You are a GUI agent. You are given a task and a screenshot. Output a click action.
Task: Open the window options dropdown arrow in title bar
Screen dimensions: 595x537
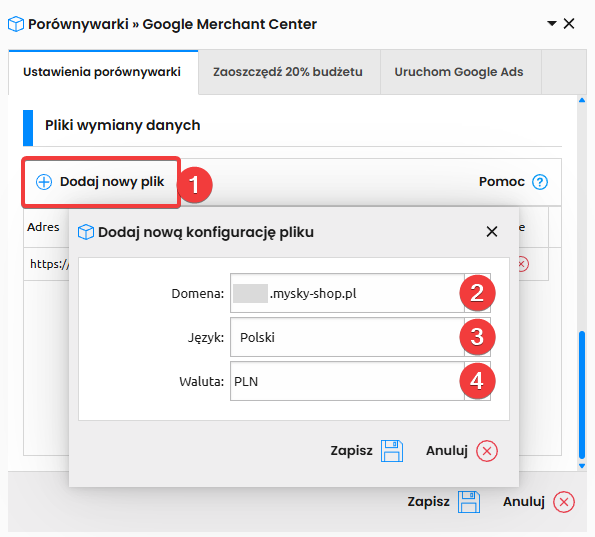[x=552, y=24]
